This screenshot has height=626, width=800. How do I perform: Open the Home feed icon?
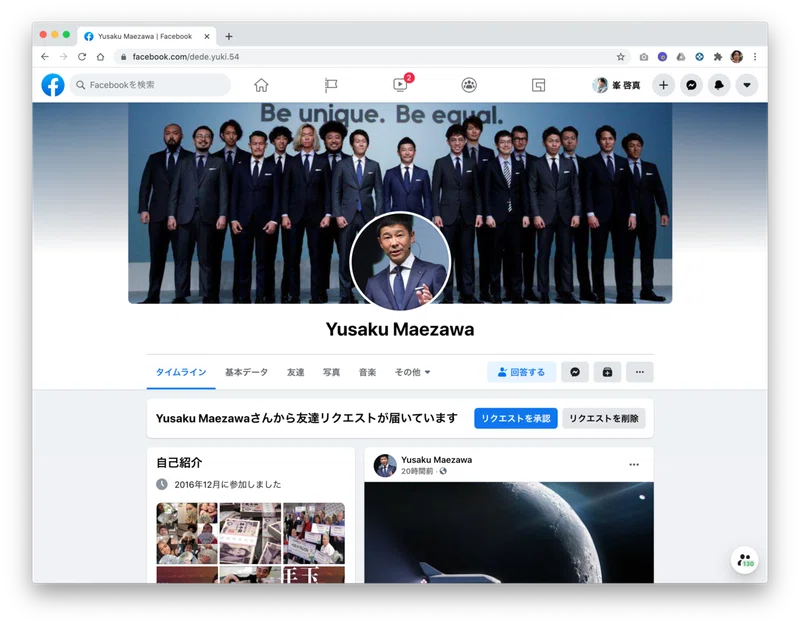click(x=261, y=85)
